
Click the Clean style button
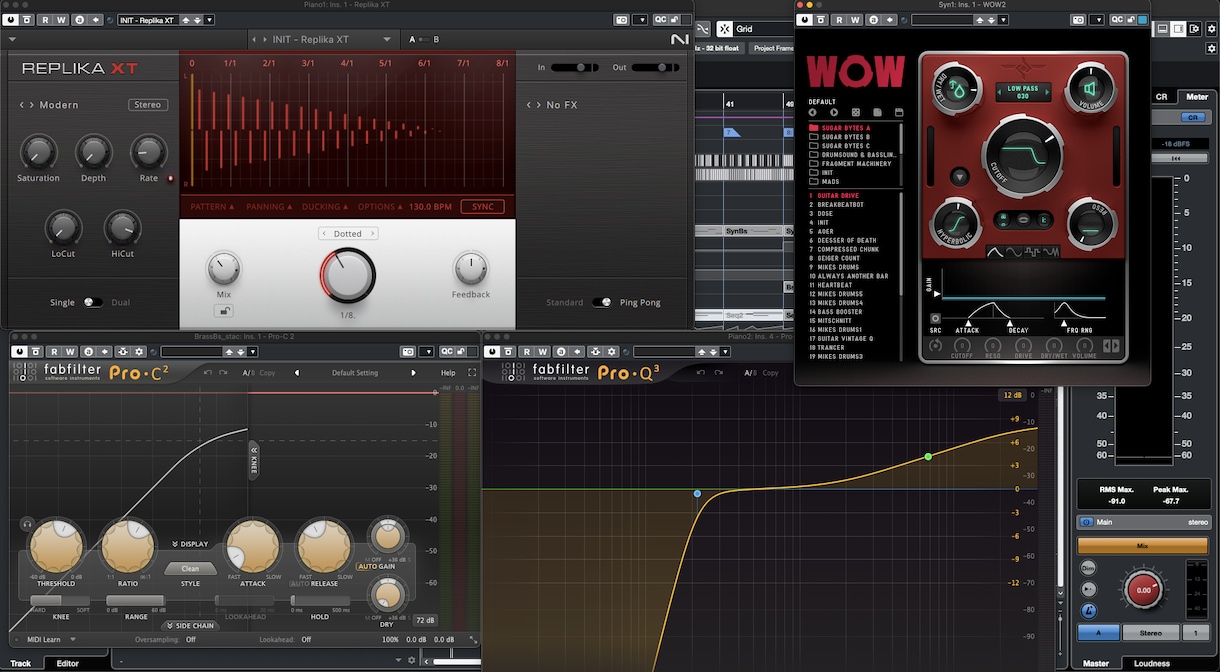pyautogui.click(x=190, y=568)
